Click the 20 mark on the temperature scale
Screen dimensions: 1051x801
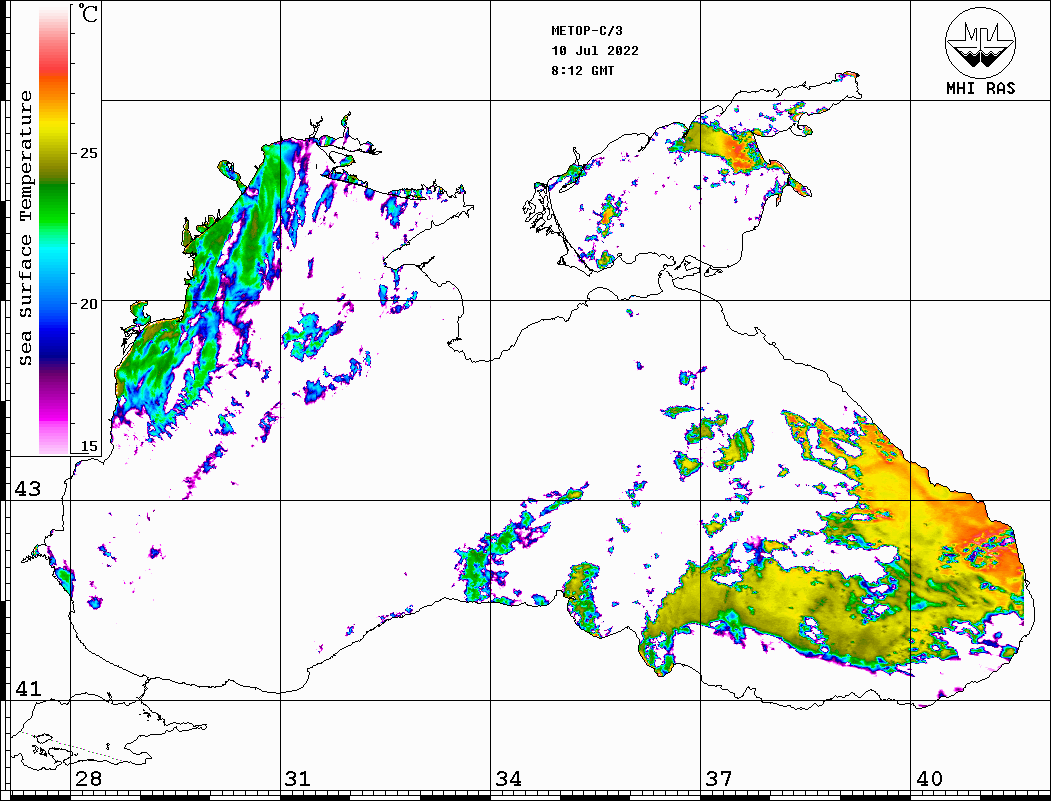pyautogui.click(x=88, y=304)
